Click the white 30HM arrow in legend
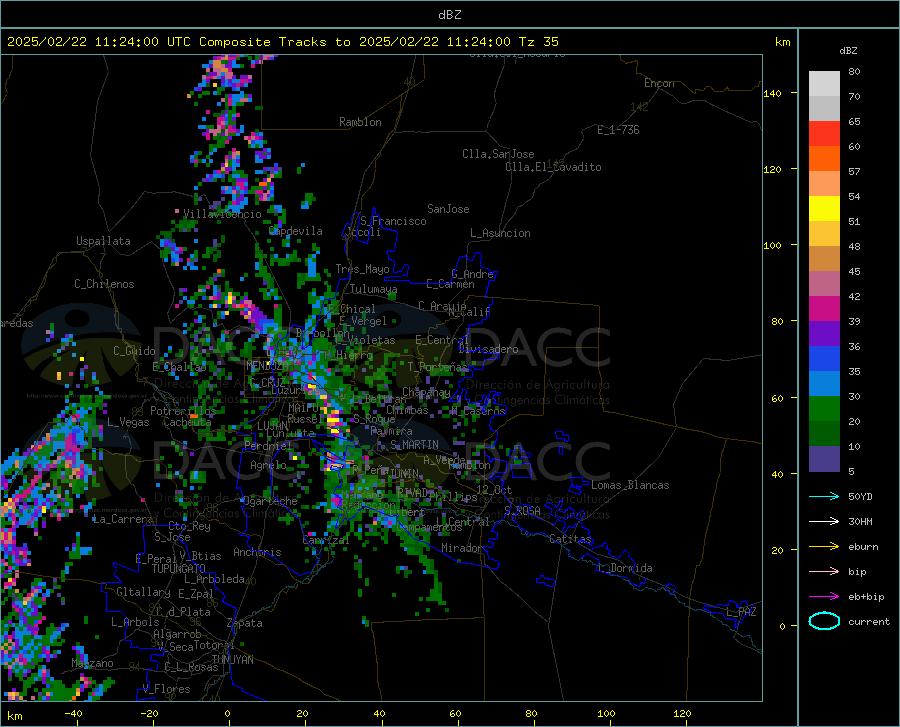This screenshot has height=727, width=900. coord(824,521)
